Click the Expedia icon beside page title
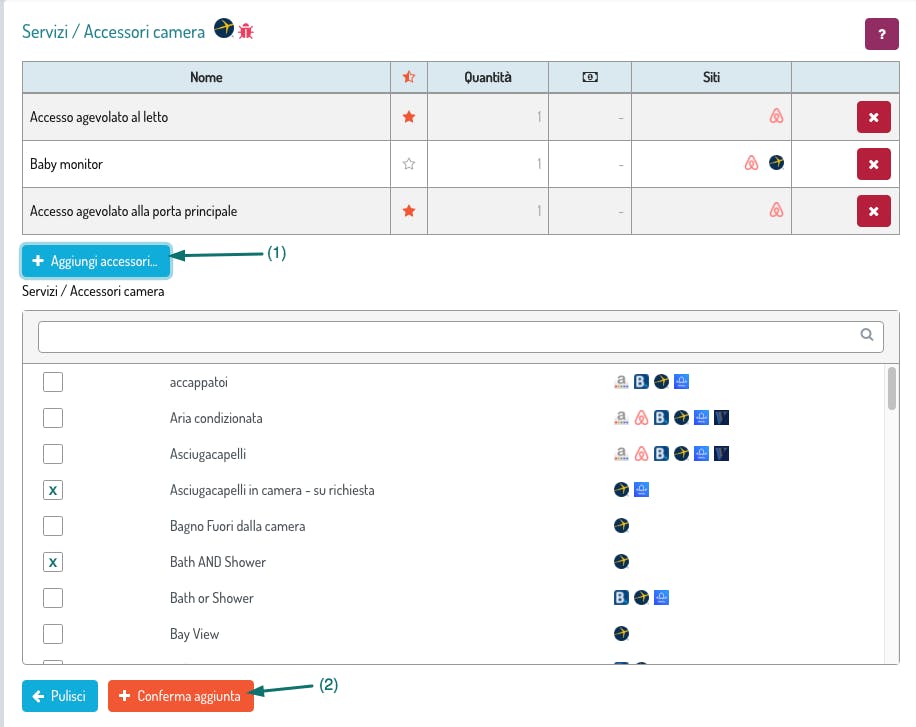This screenshot has width=916, height=727. tap(224, 28)
